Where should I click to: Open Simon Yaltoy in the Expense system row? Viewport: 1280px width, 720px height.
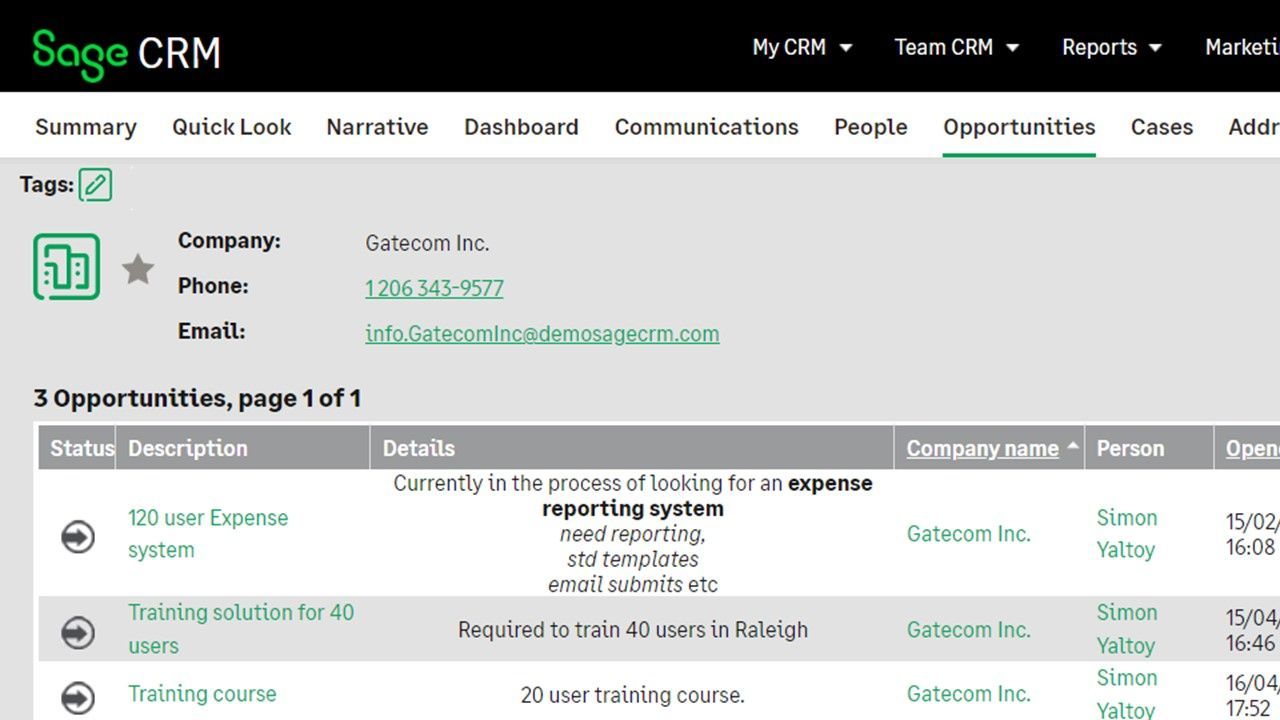point(1127,534)
